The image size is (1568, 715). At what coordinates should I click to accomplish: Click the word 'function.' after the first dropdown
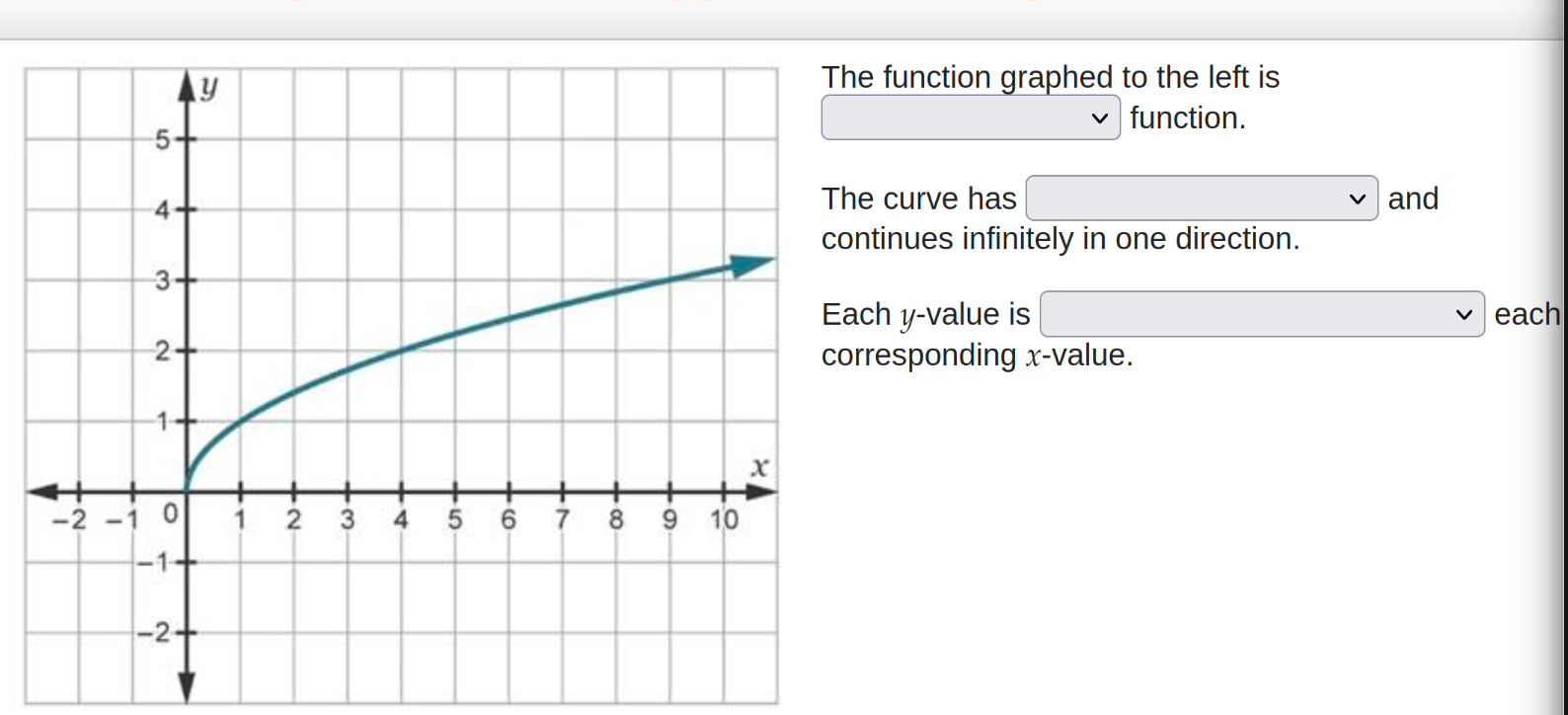click(1189, 118)
